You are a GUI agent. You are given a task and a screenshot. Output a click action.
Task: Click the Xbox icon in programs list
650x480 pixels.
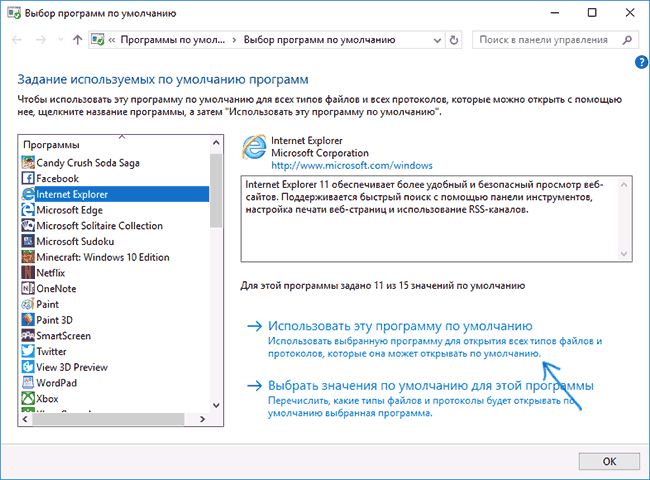click(x=28, y=398)
